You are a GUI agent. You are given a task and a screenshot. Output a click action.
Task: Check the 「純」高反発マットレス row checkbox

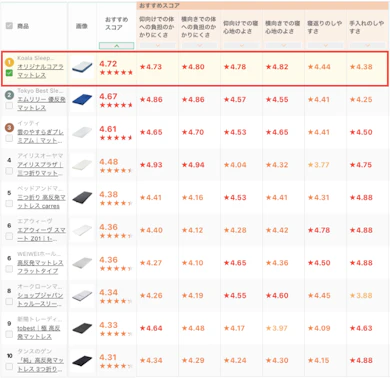[9, 367]
